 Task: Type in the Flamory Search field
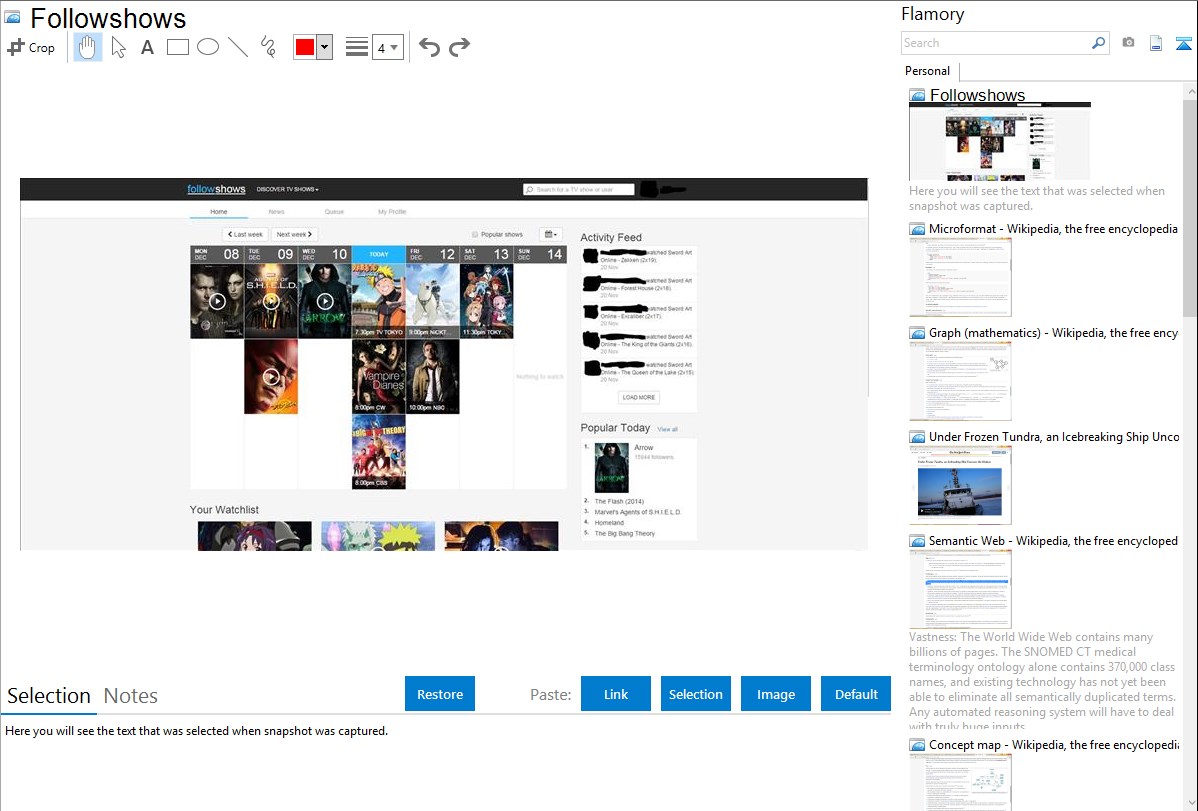click(x=995, y=43)
